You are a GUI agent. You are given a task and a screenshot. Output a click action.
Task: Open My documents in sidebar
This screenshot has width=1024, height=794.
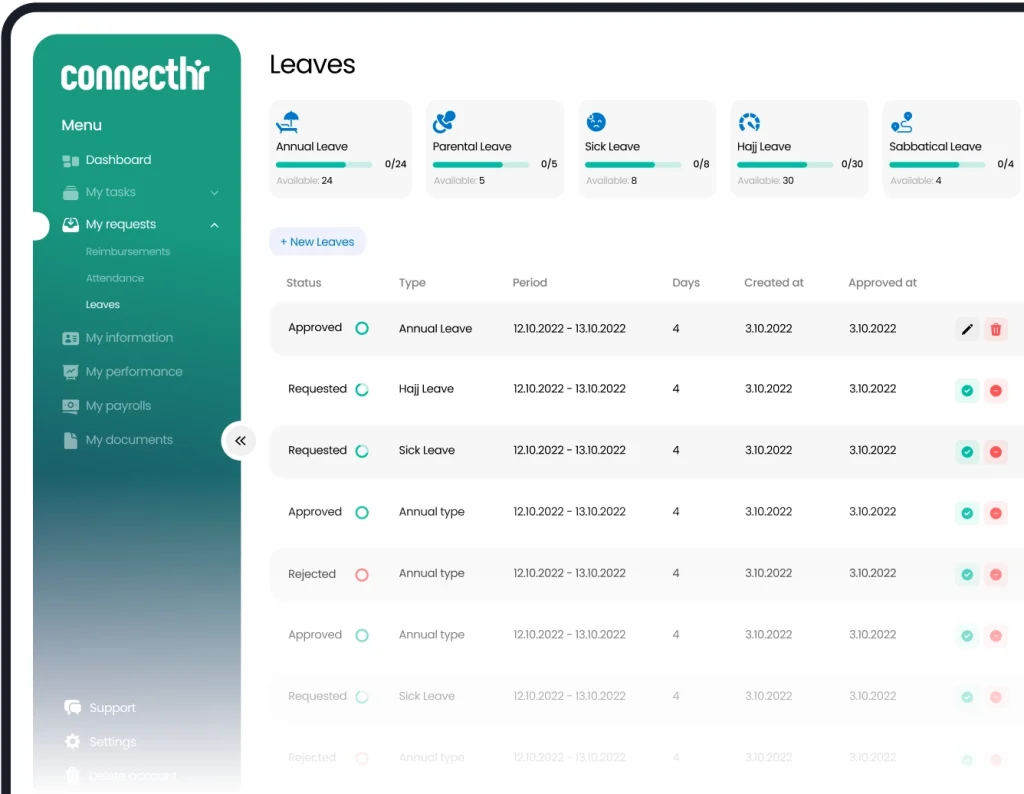click(x=129, y=439)
